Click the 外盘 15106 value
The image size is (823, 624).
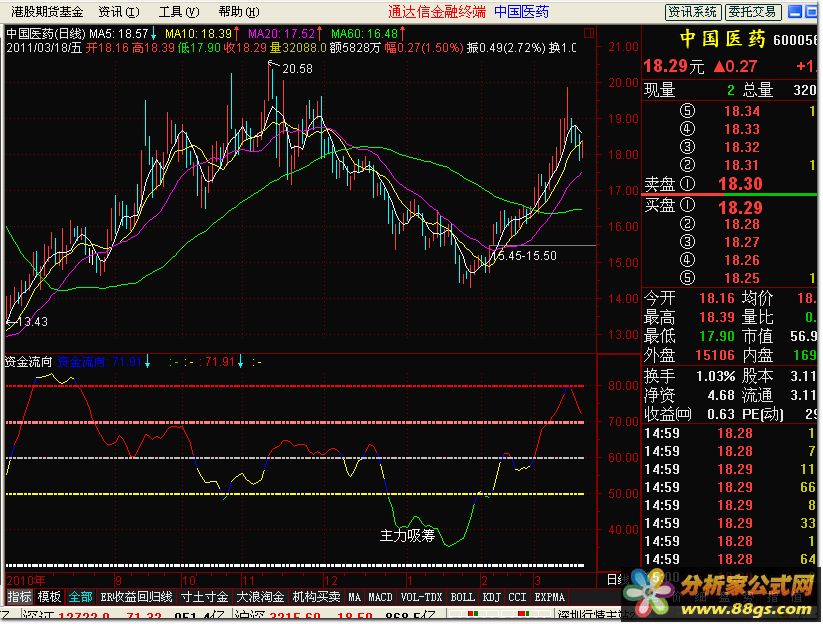[715, 355]
